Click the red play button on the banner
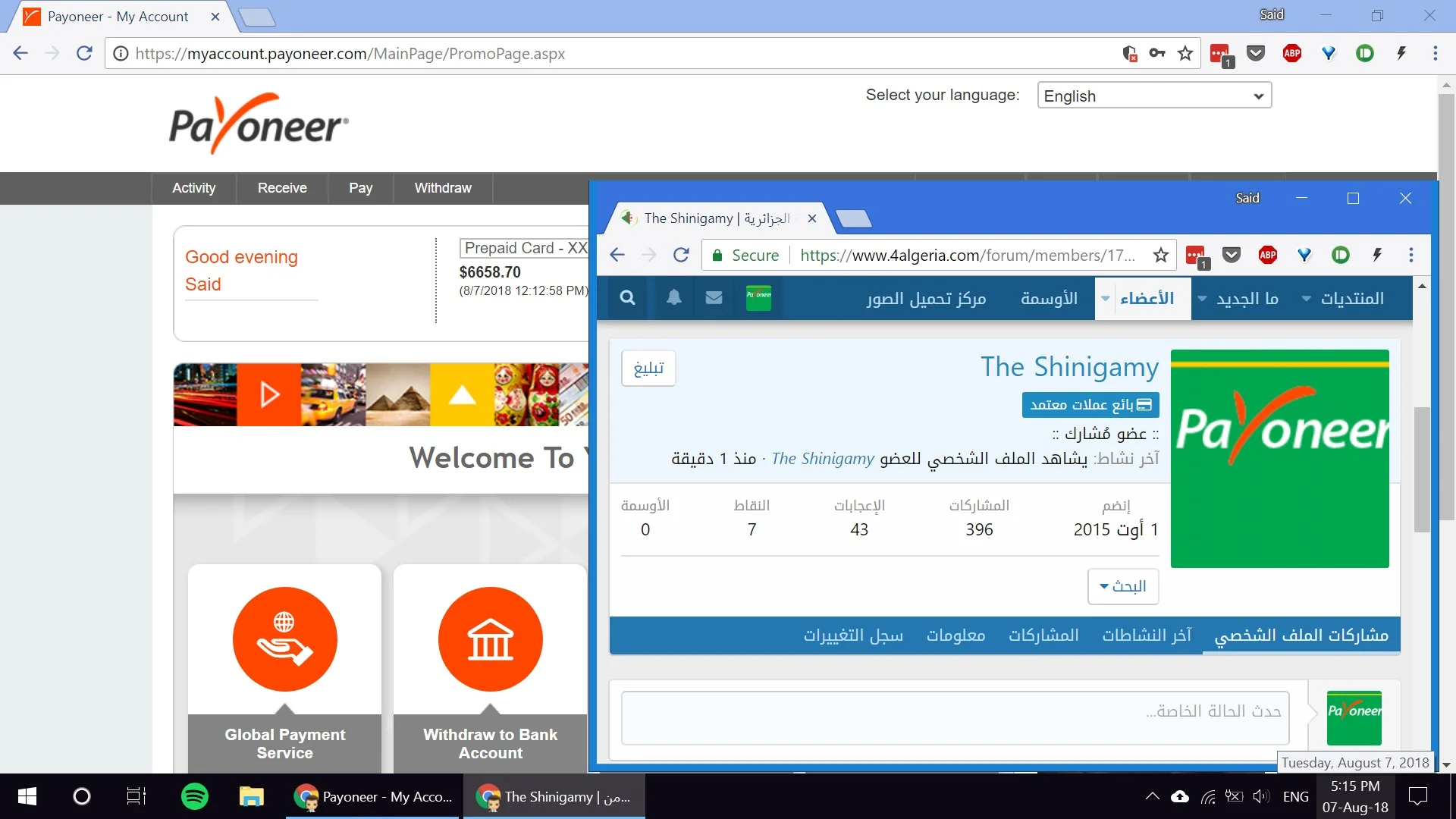The width and height of the screenshot is (1456, 819). (268, 394)
